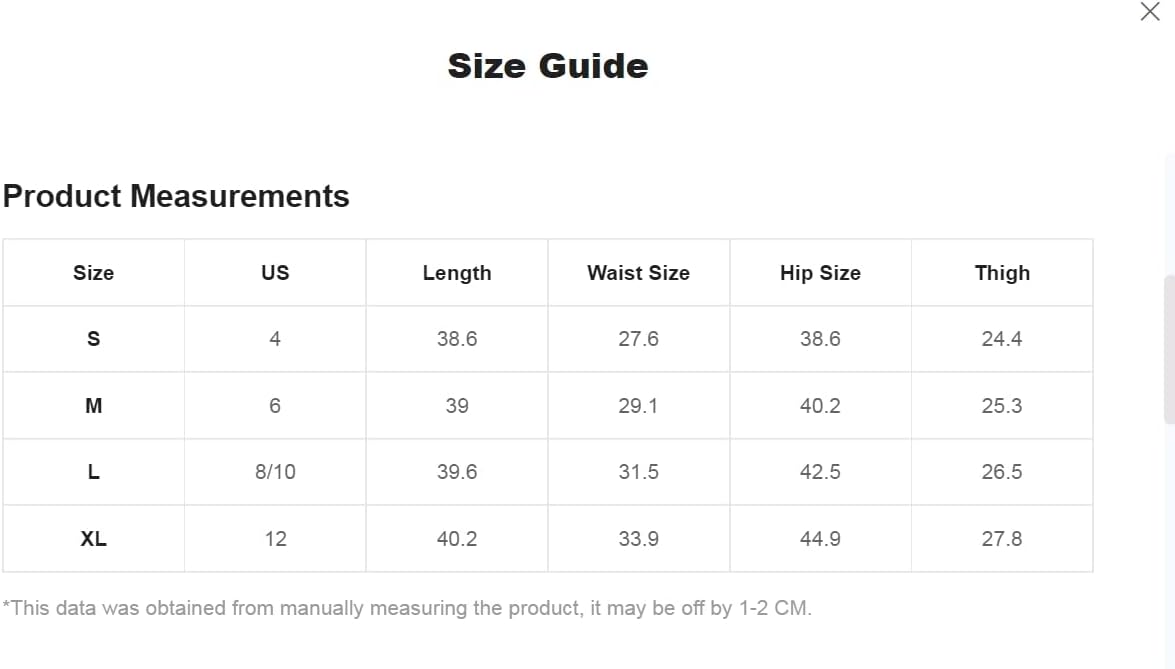Screen dimensions: 1175x669
Task: Click the L length value 39.6
Action: [457, 472]
